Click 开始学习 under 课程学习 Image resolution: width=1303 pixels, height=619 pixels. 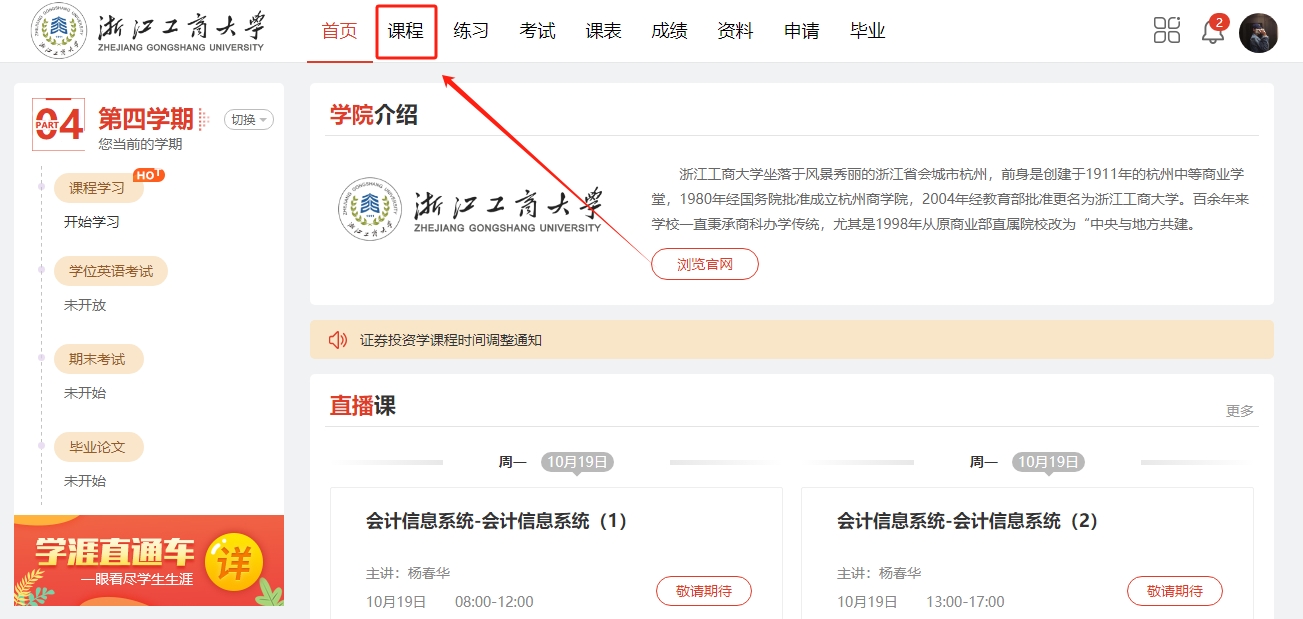coord(92,222)
